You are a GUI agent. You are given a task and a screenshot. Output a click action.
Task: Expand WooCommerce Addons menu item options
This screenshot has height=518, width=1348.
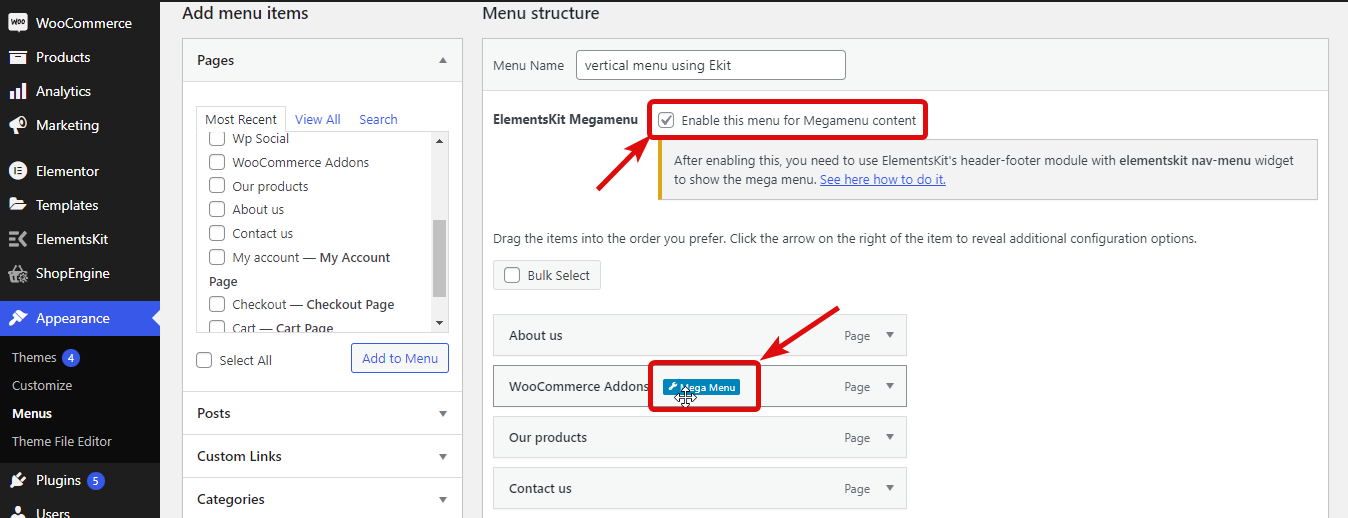click(x=889, y=387)
